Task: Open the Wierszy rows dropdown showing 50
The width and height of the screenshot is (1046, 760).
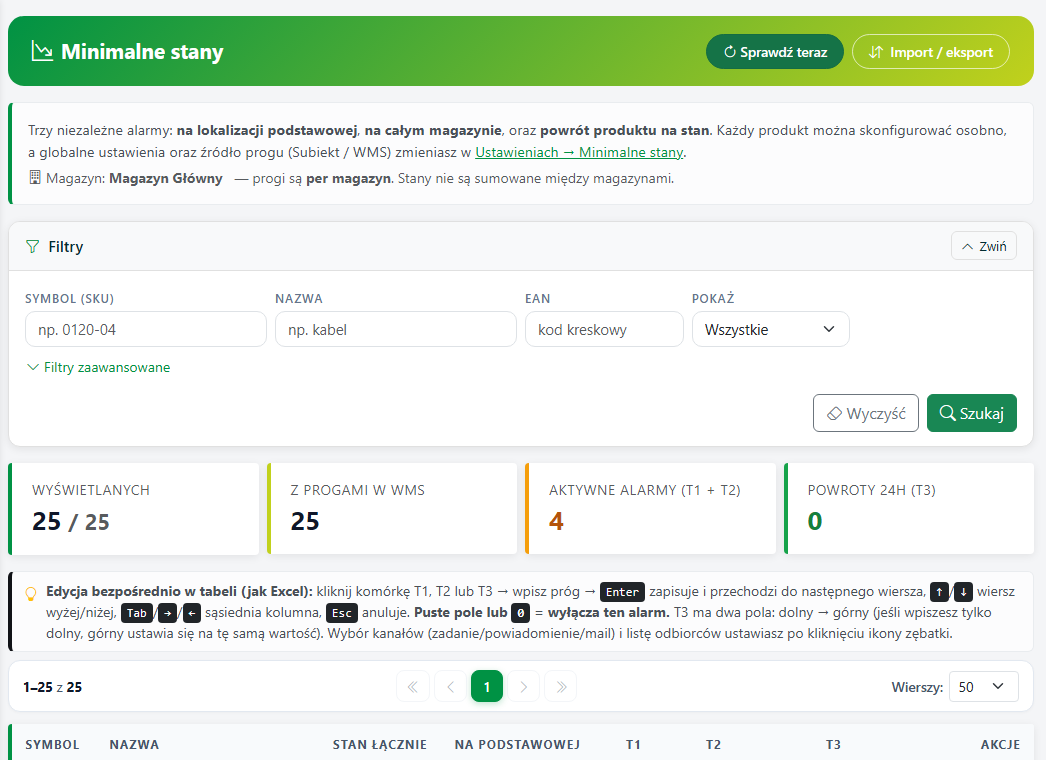Action: (x=983, y=687)
